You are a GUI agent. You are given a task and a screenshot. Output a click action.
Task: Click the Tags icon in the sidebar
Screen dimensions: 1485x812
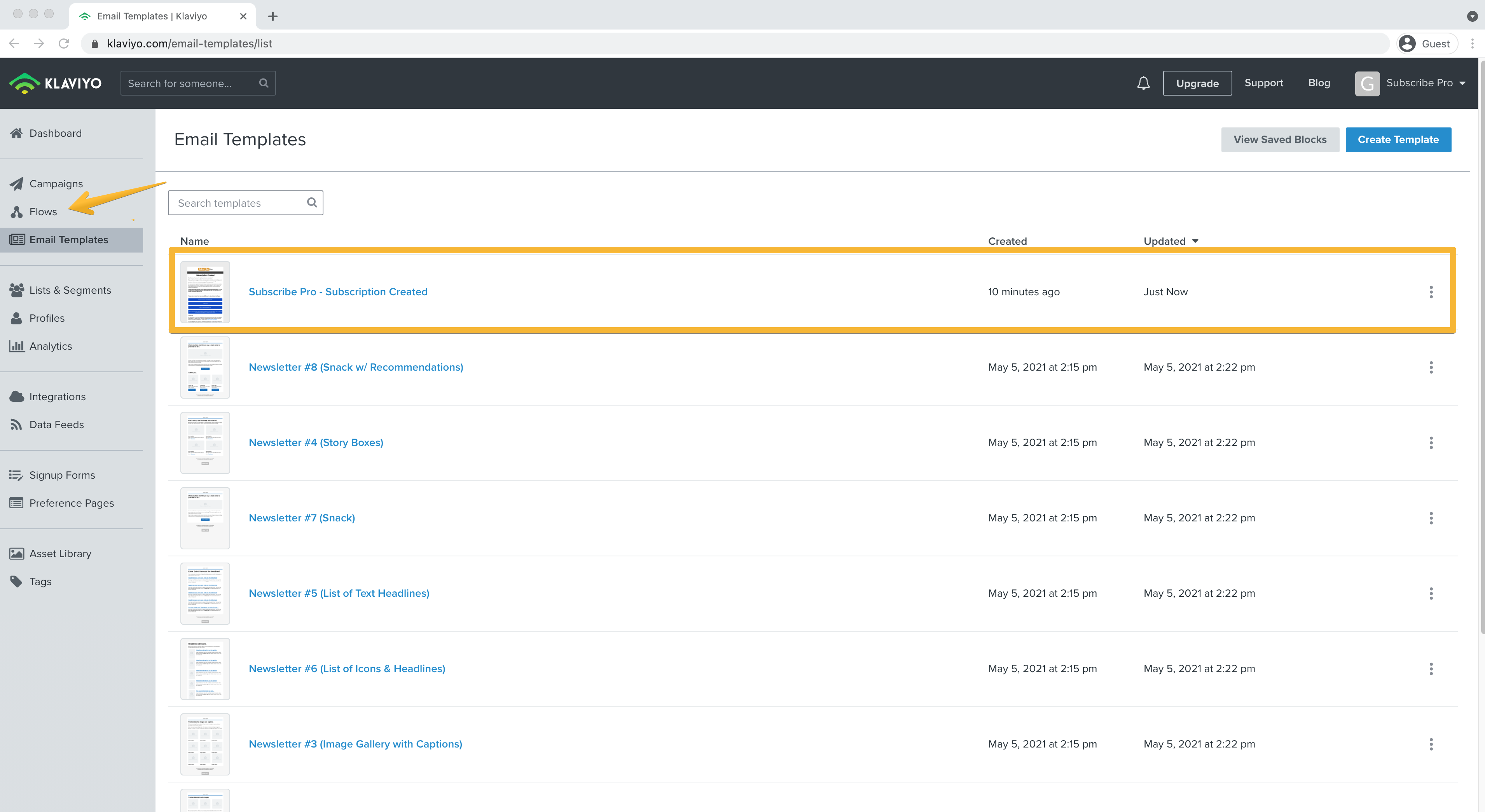(x=16, y=582)
